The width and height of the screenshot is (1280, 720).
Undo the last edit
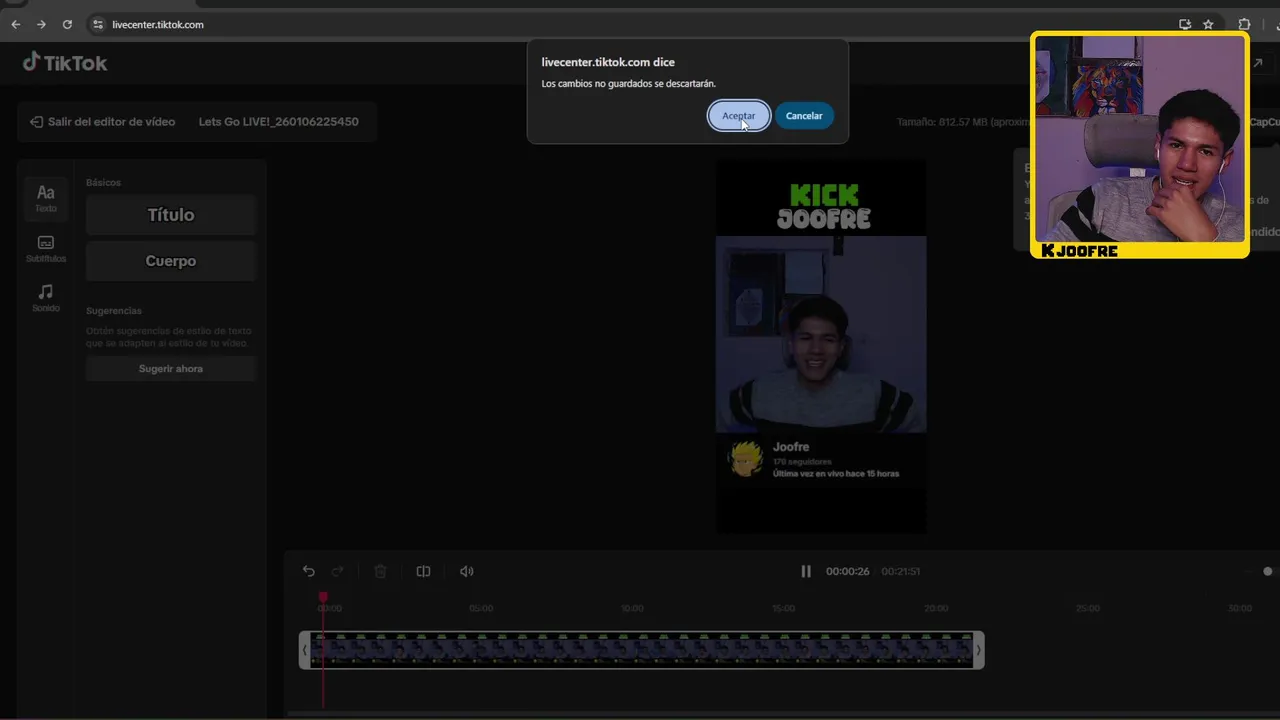[x=309, y=571]
